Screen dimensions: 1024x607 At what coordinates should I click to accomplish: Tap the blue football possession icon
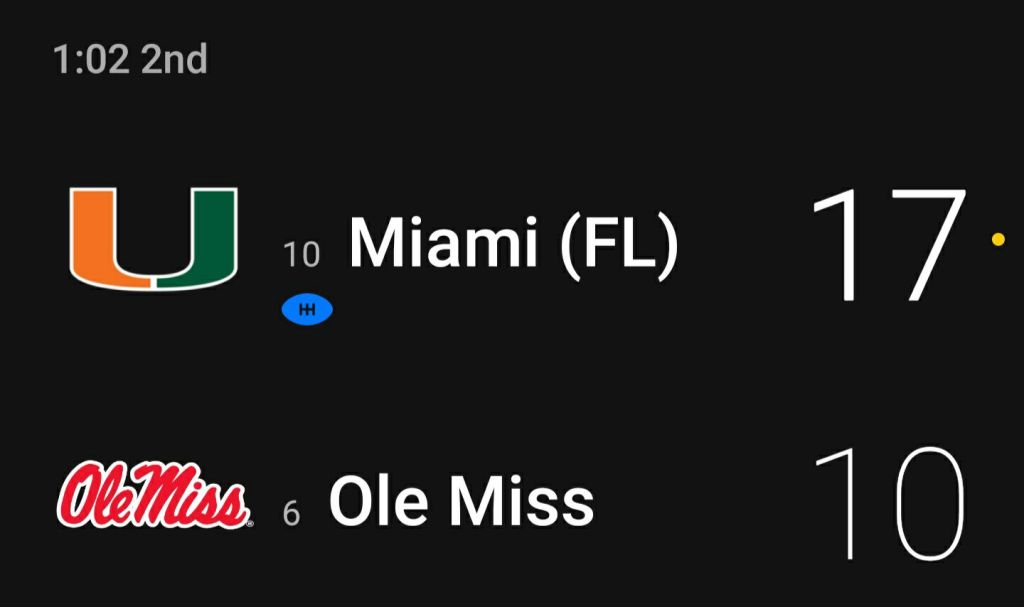point(307,311)
